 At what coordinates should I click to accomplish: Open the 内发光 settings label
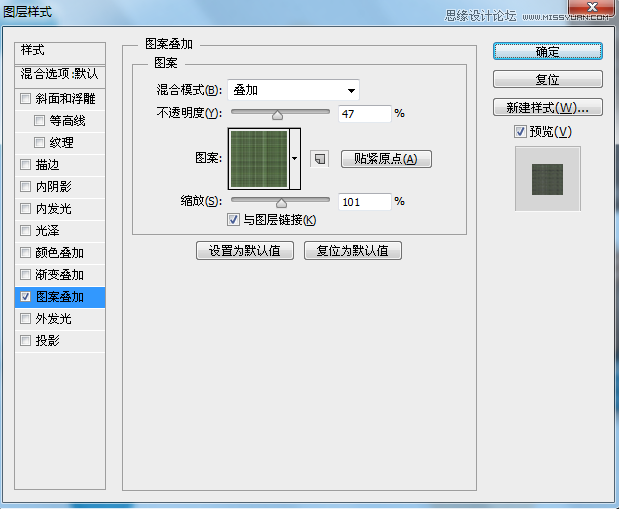click(54, 208)
